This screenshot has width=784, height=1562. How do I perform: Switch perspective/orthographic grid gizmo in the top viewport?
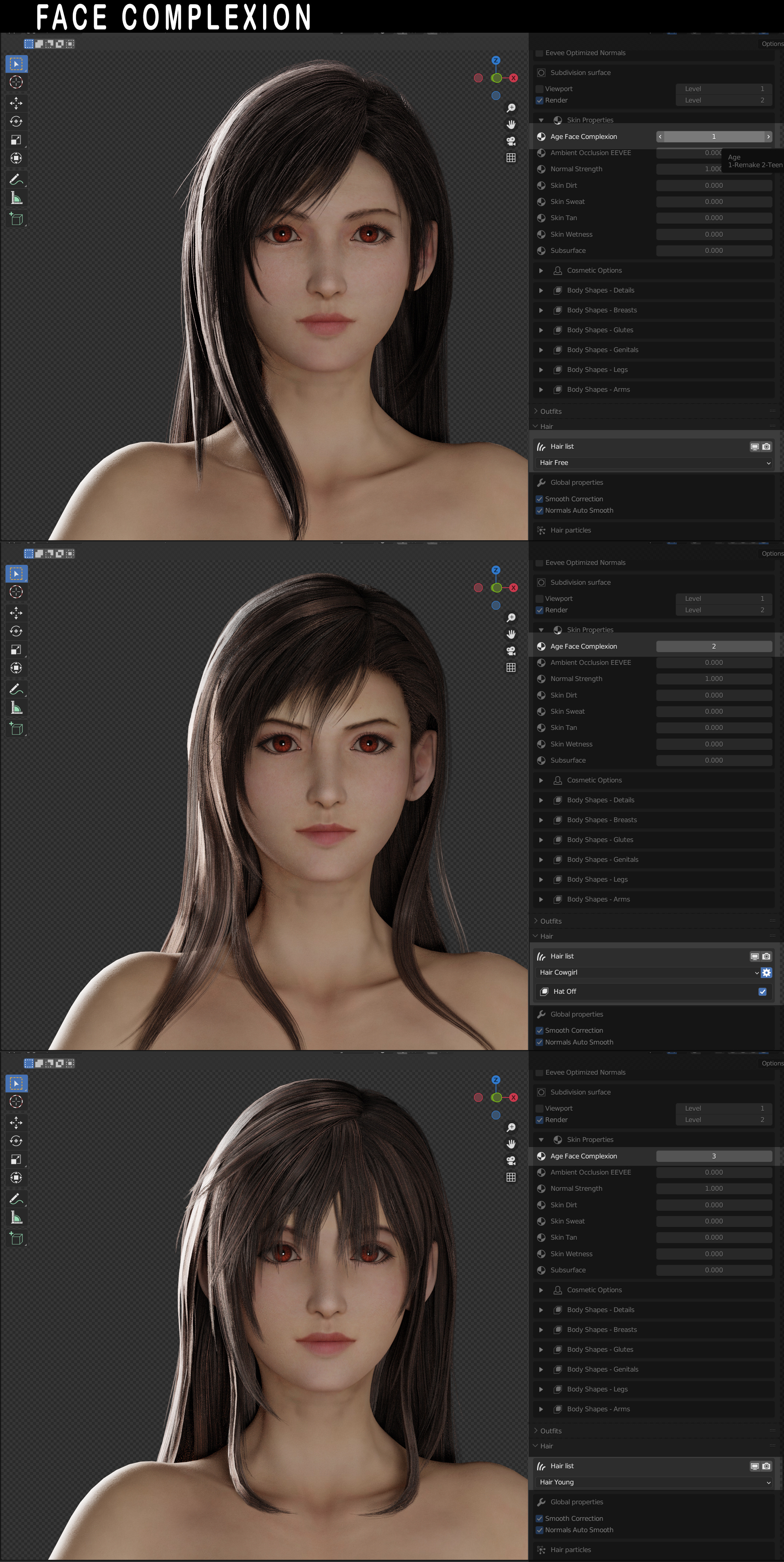pyautogui.click(x=511, y=158)
